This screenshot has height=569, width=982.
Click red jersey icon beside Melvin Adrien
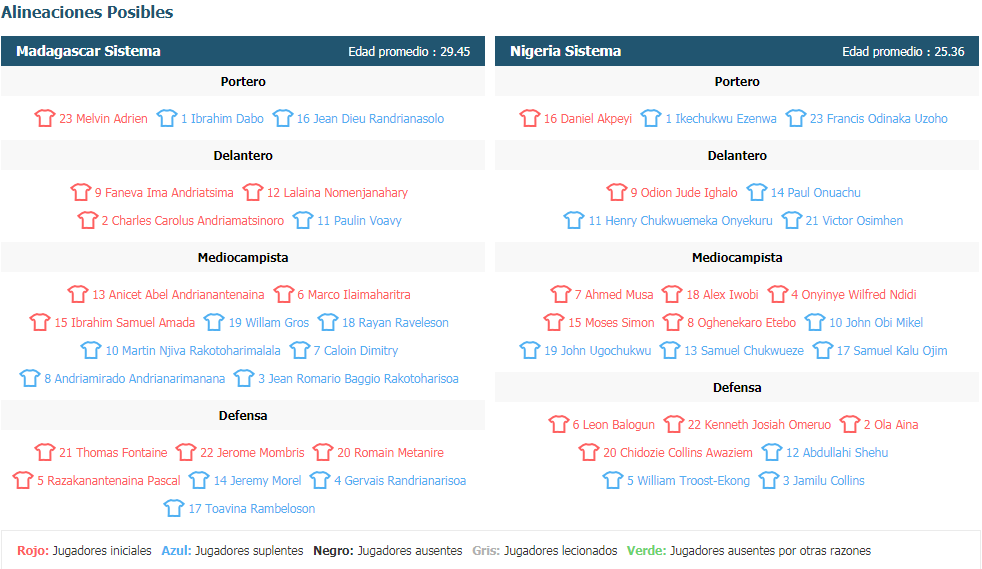(x=45, y=118)
